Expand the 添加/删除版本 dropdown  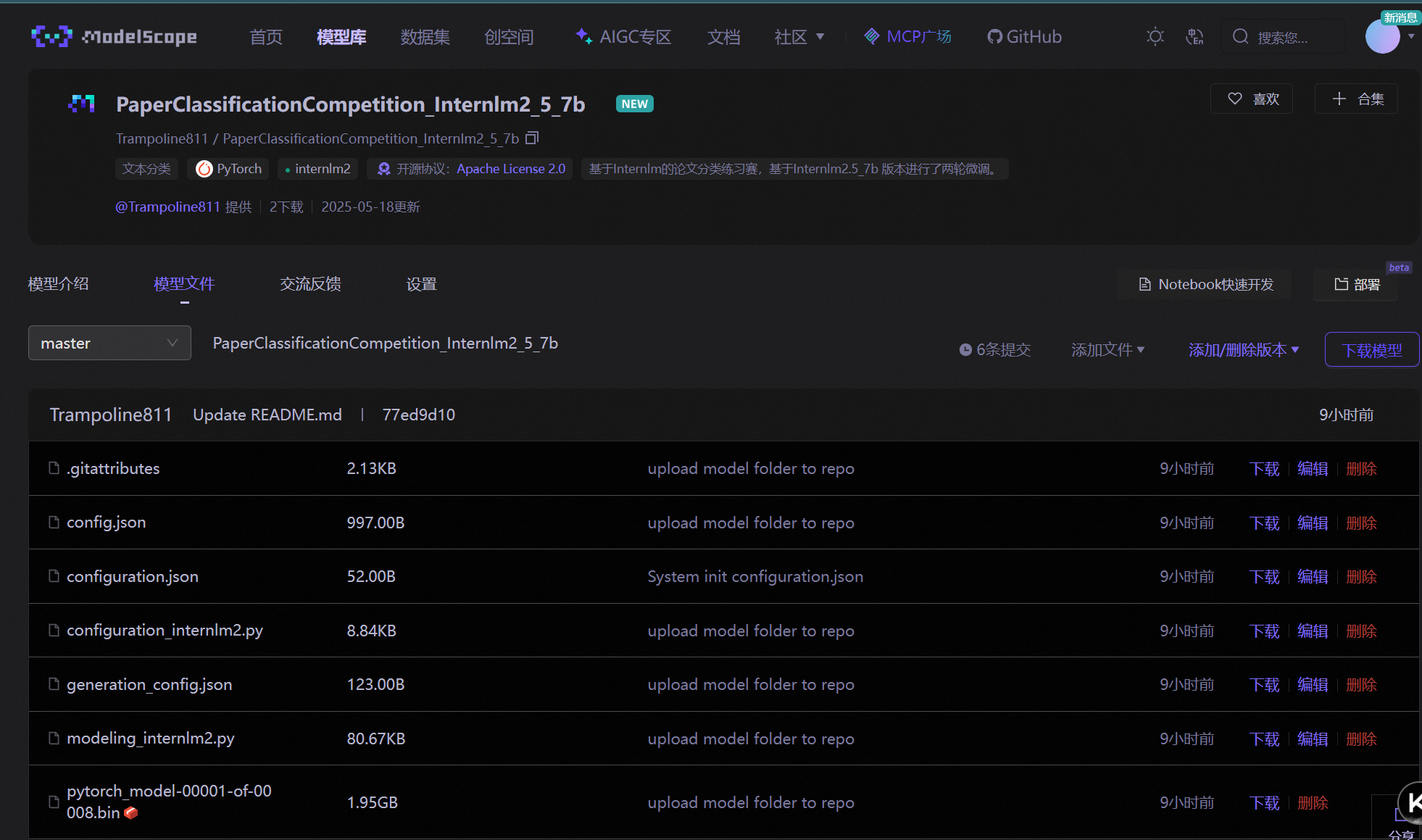point(1243,350)
